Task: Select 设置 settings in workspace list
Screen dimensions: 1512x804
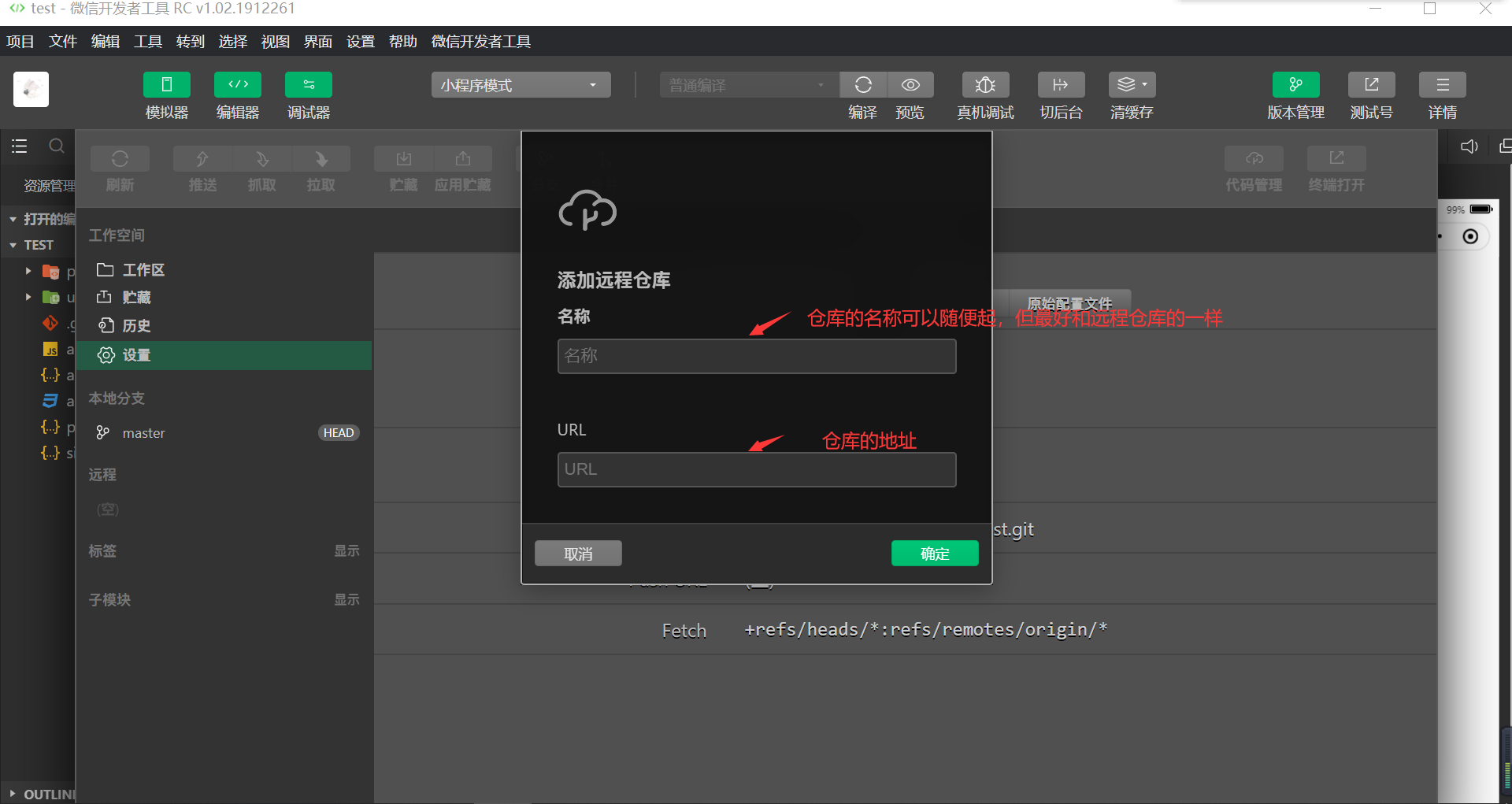Action: point(224,355)
